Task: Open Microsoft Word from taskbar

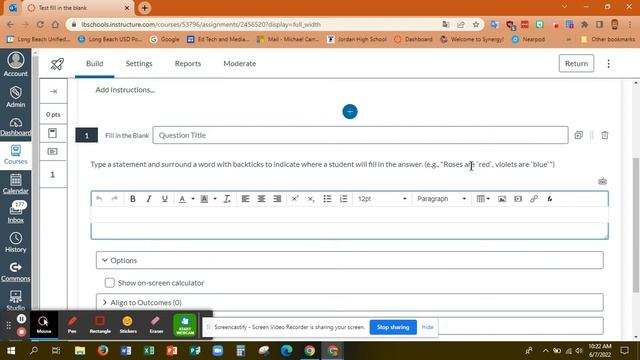Action: [x=126, y=351]
